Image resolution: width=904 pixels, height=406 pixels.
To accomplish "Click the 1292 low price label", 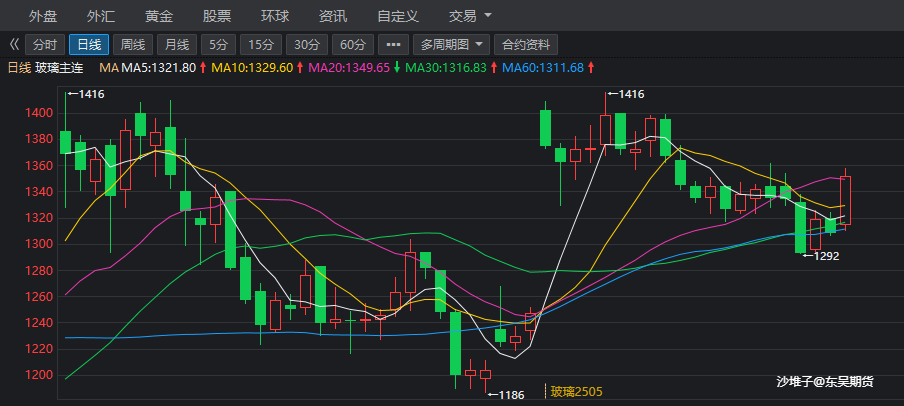I will [826, 256].
